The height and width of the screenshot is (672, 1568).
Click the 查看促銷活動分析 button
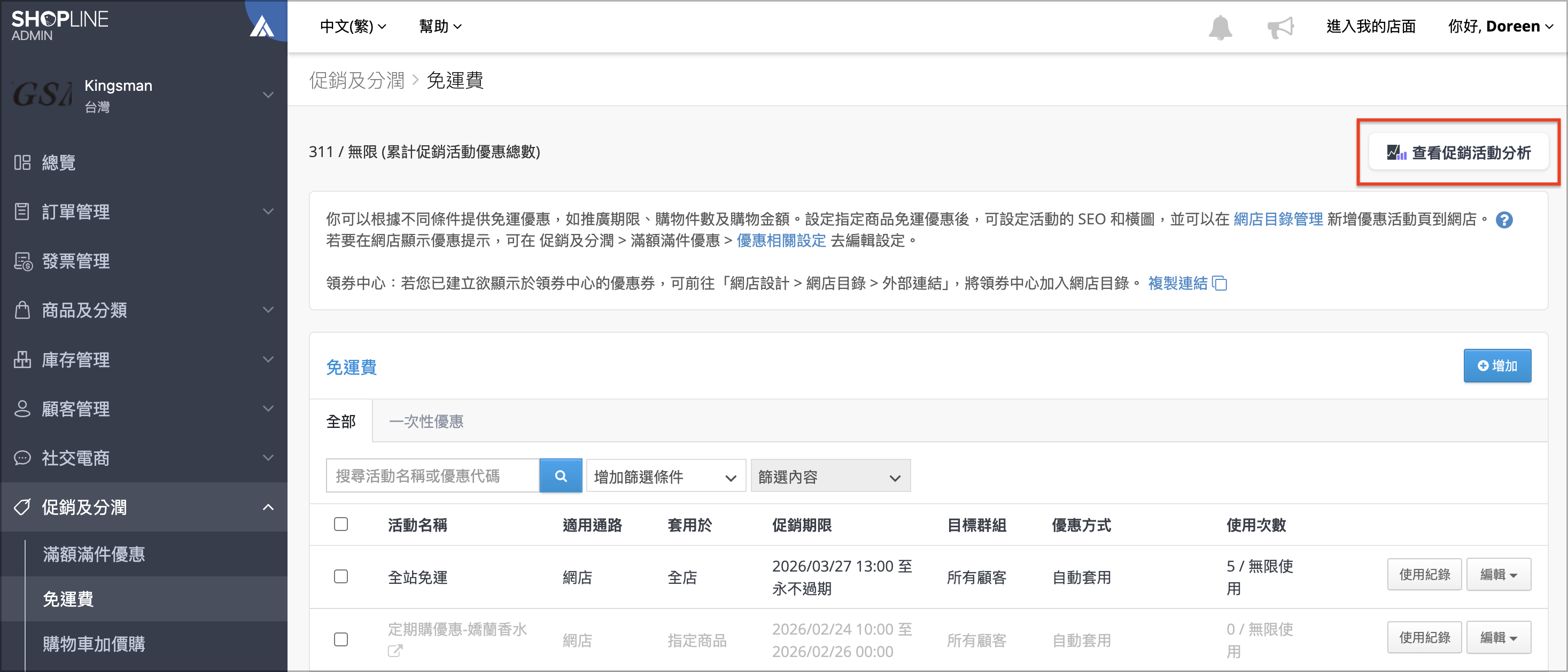[x=1458, y=153]
